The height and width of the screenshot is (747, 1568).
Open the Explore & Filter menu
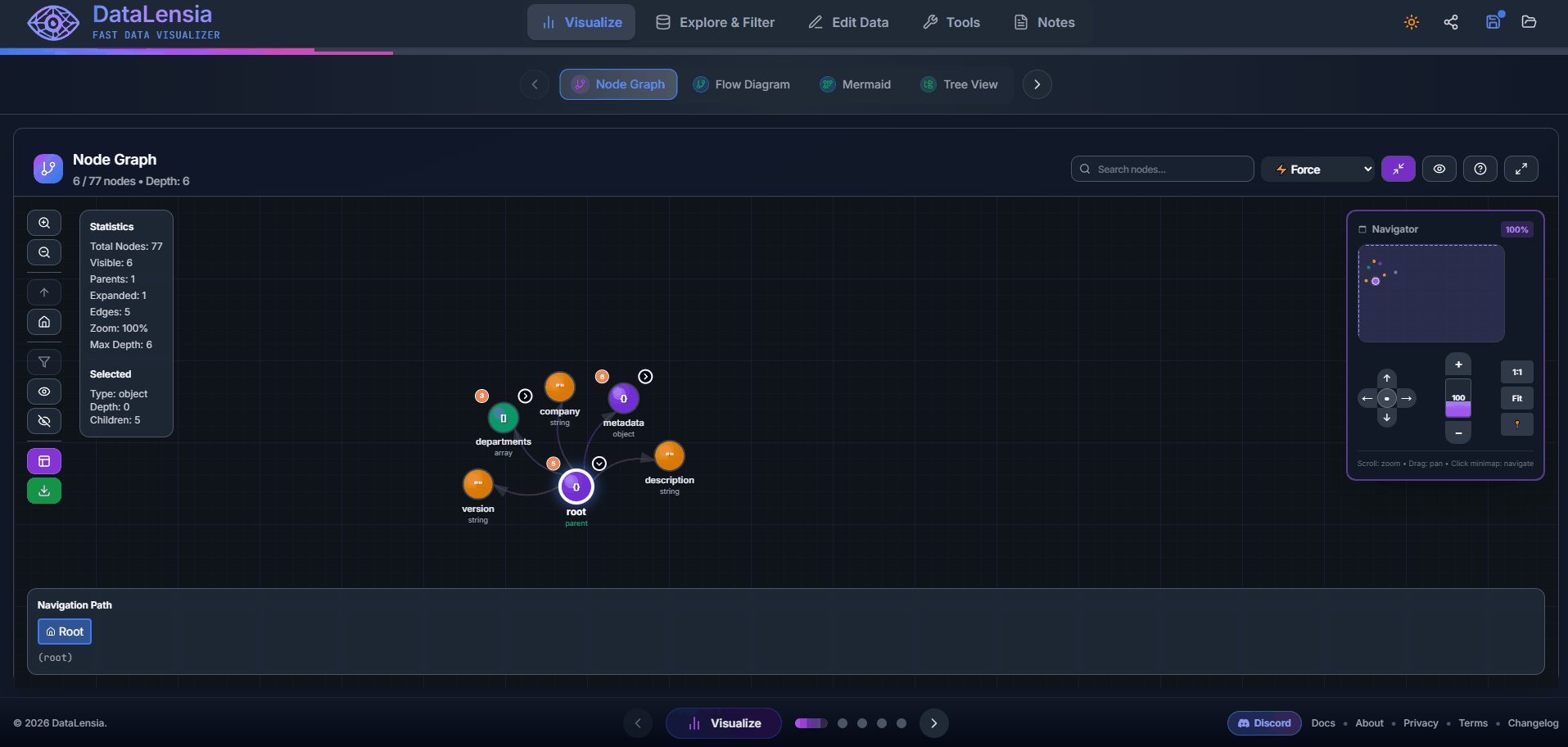pos(715,22)
